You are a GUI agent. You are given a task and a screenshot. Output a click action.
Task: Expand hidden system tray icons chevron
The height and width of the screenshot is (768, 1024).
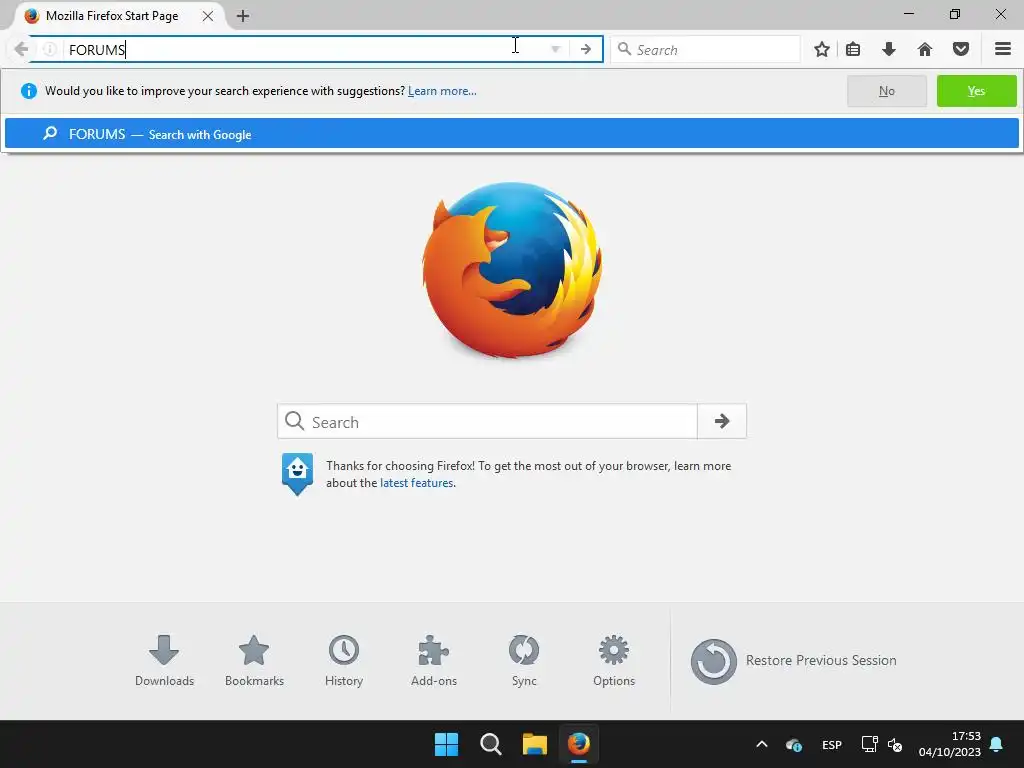coord(761,744)
